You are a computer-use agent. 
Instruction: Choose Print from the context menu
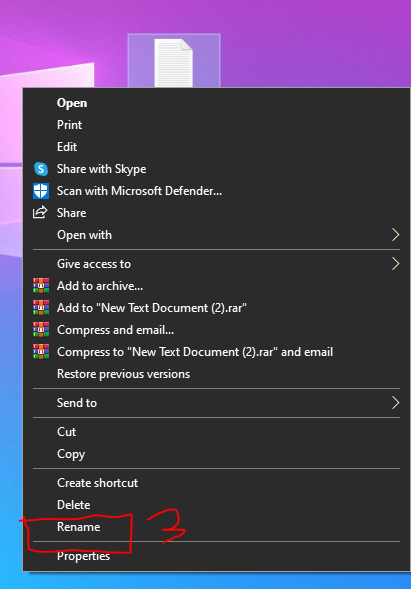[x=216, y=125]
